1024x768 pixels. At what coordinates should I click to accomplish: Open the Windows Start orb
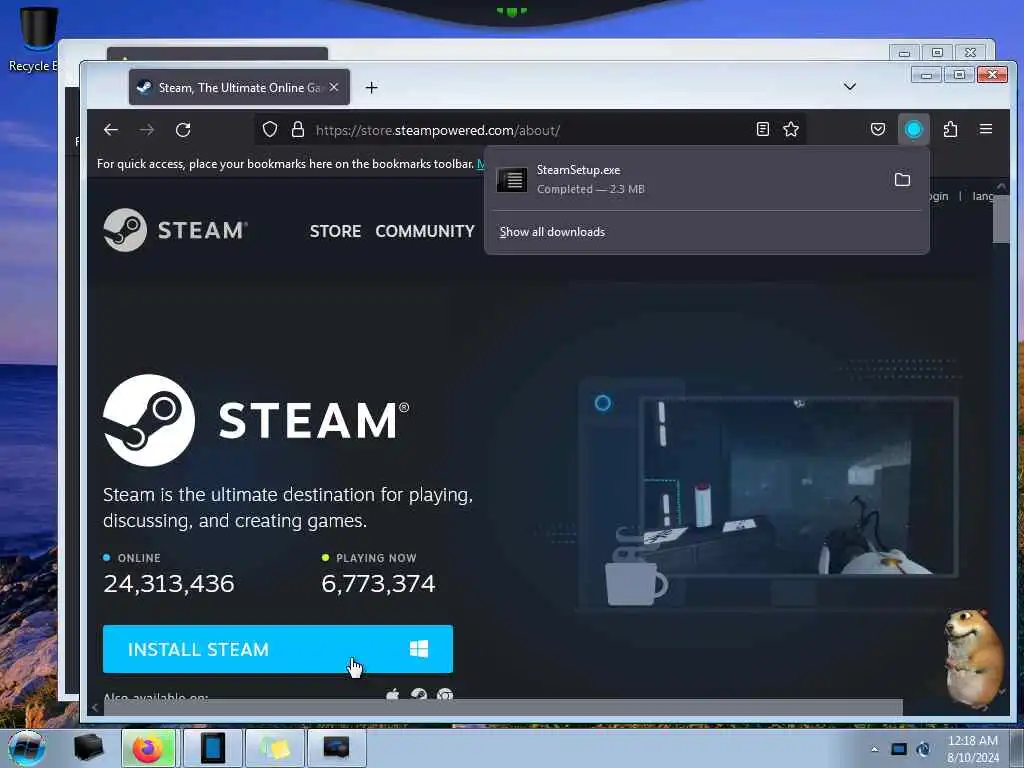point(27,748)
